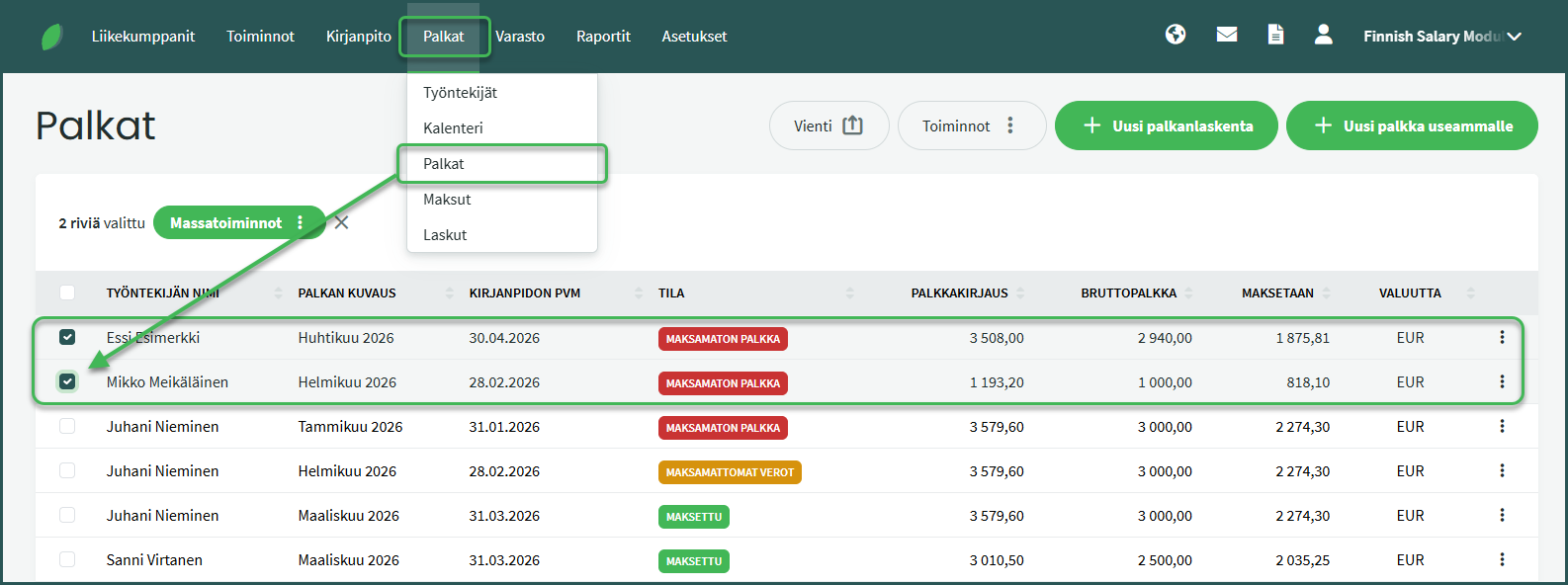This screenshot has width=1568, height=585.
Task: Clear selection with the X icon
Action: [342, 222]
